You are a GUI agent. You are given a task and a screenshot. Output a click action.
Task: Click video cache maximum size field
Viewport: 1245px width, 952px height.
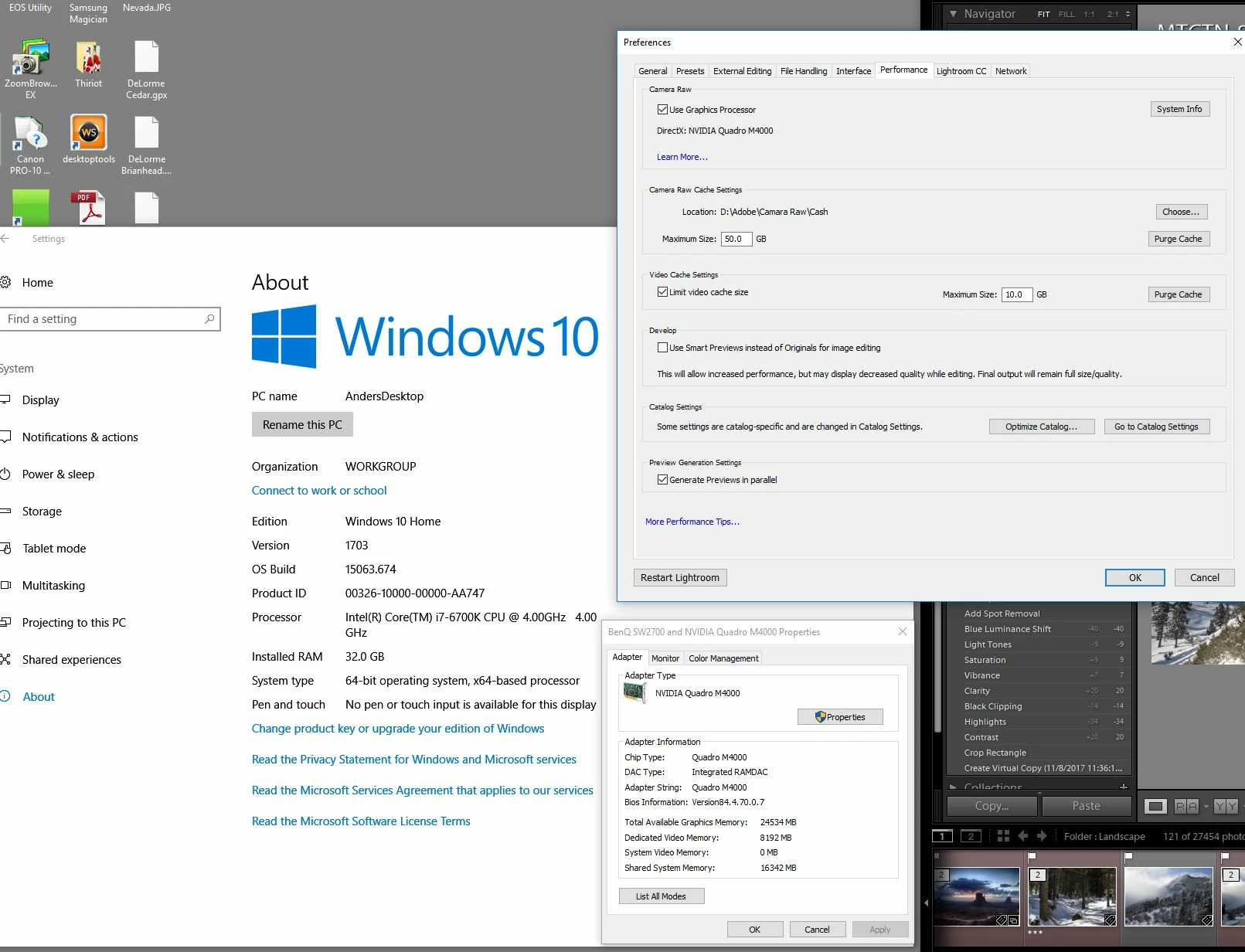(1017, 294)
